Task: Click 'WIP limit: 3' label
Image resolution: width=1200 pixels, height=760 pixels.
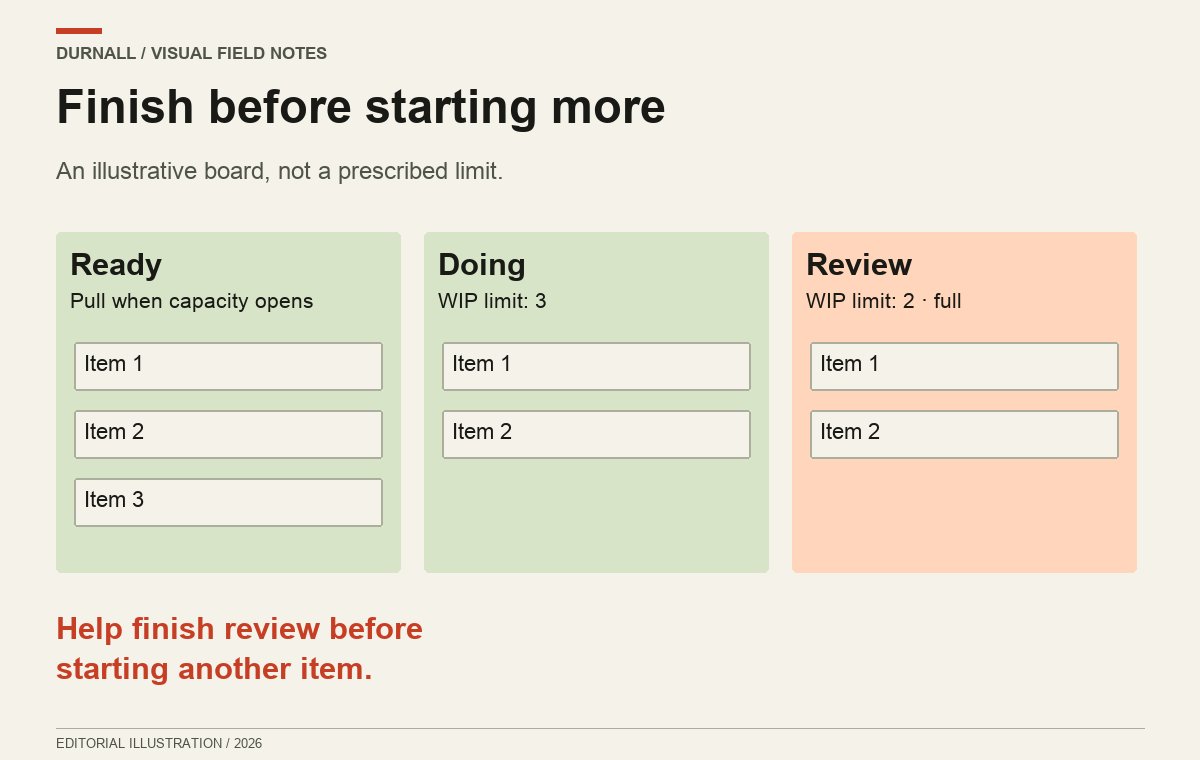Action: pos(492,301)
